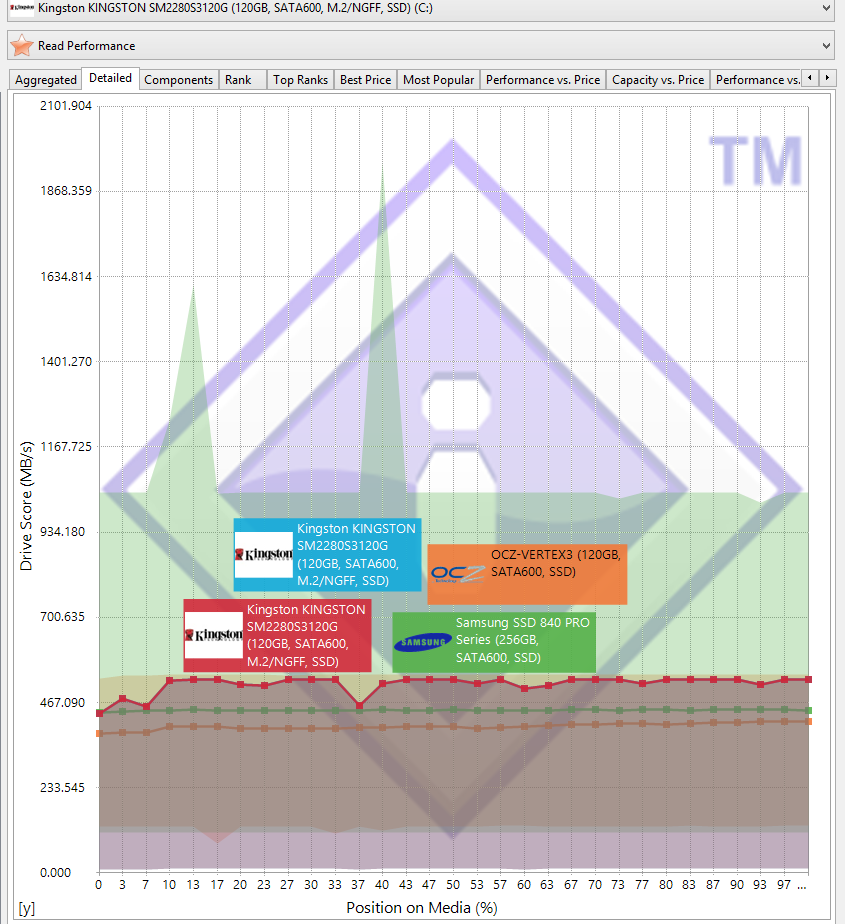Click the 233.545 y-axis value
Viewport: 845px width, 924px height.
62,787
